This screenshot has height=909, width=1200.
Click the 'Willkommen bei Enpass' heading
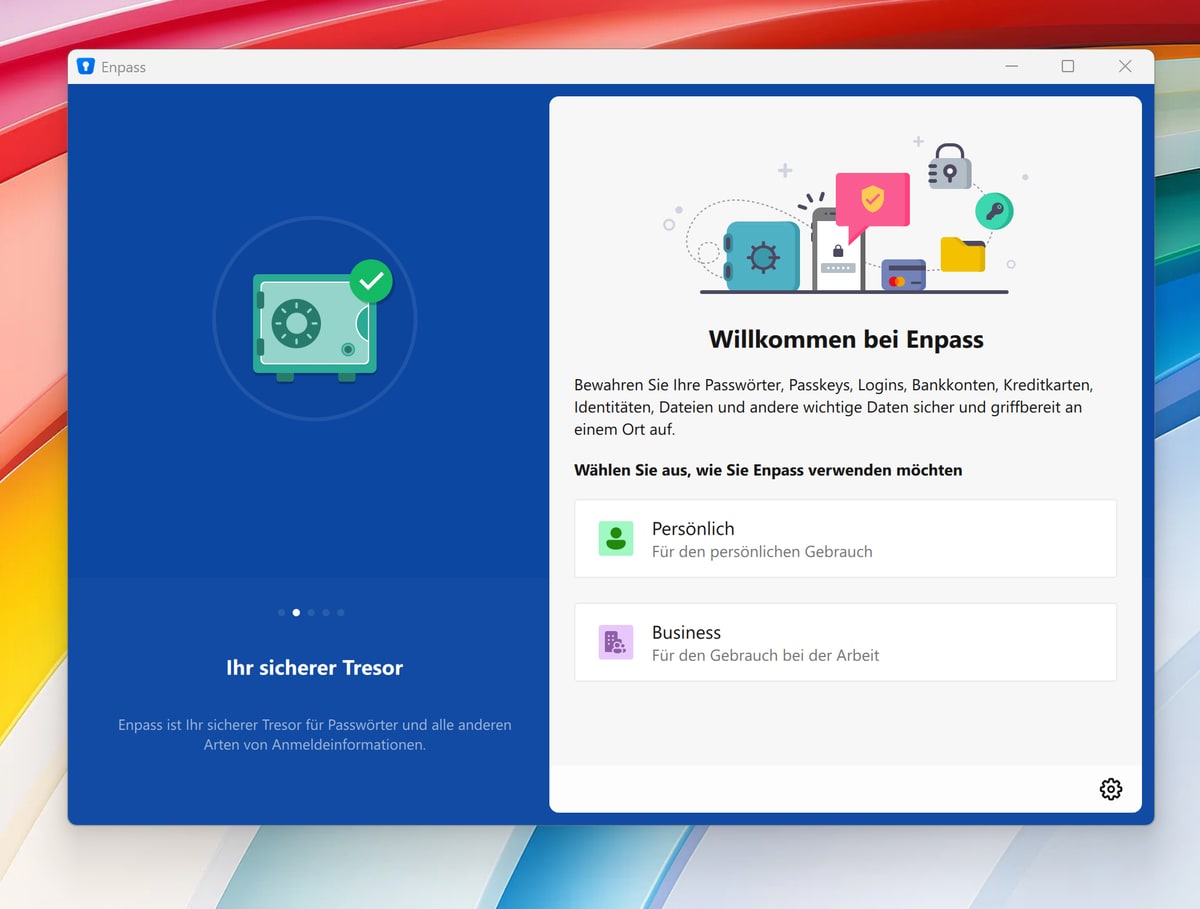[x=846, y=339]
